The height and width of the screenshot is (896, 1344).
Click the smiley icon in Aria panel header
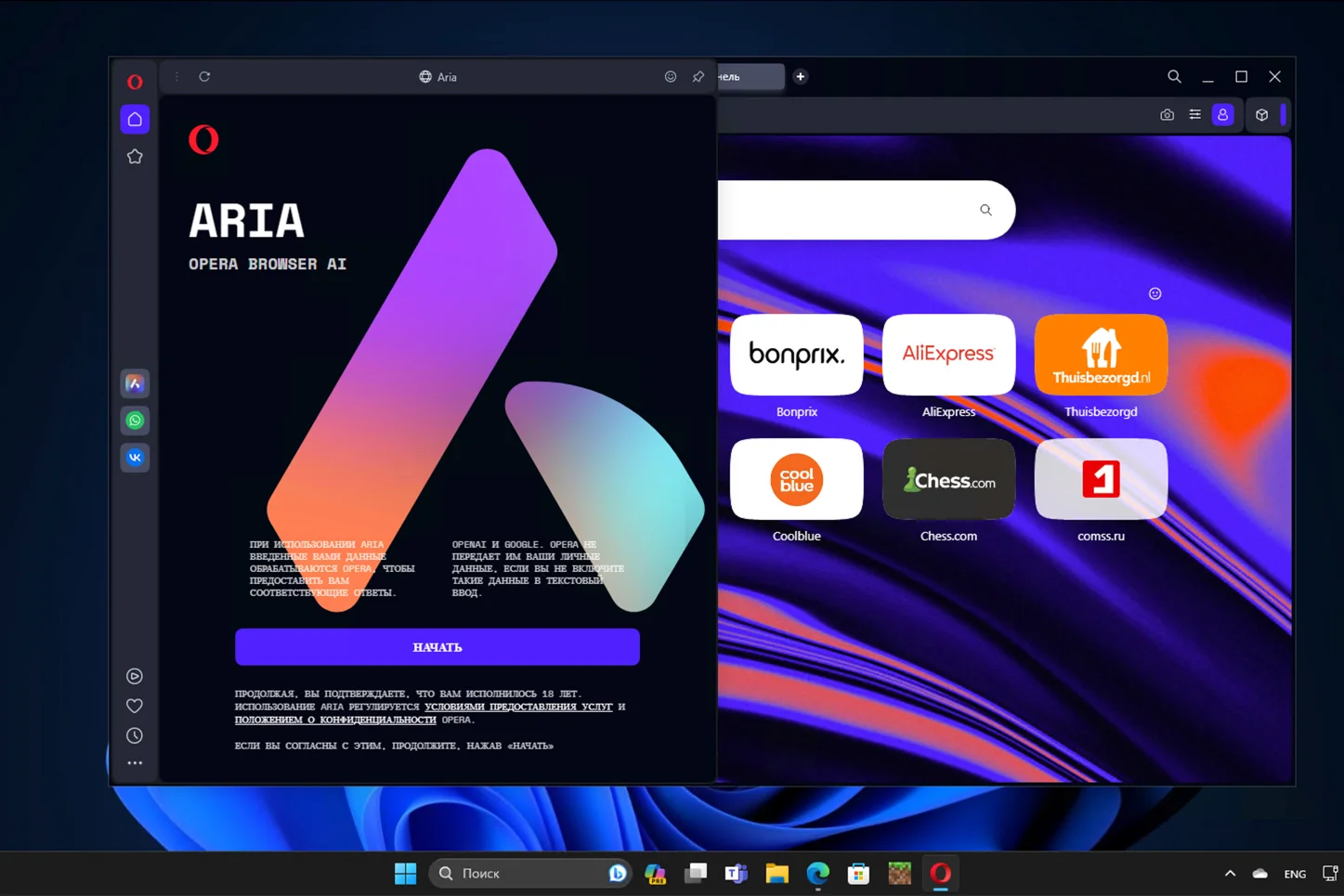671,77
